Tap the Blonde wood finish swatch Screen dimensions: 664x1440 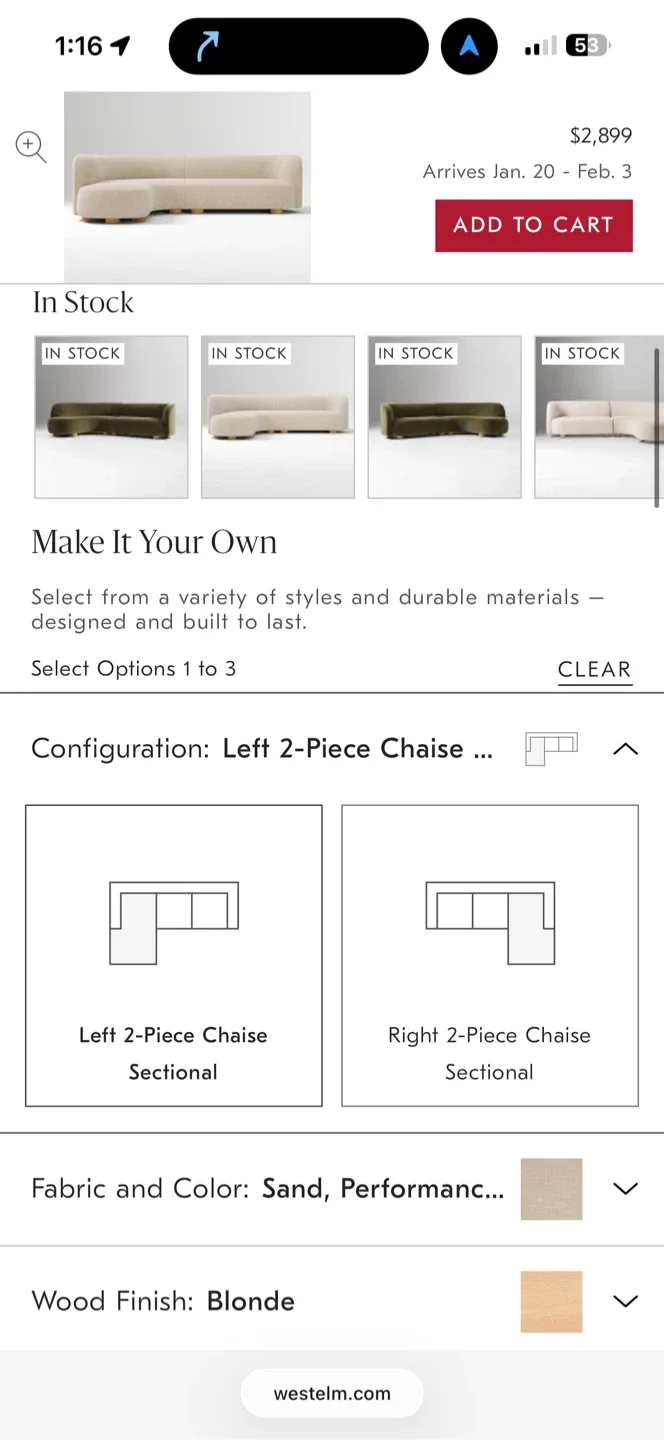click(551, 1301)
